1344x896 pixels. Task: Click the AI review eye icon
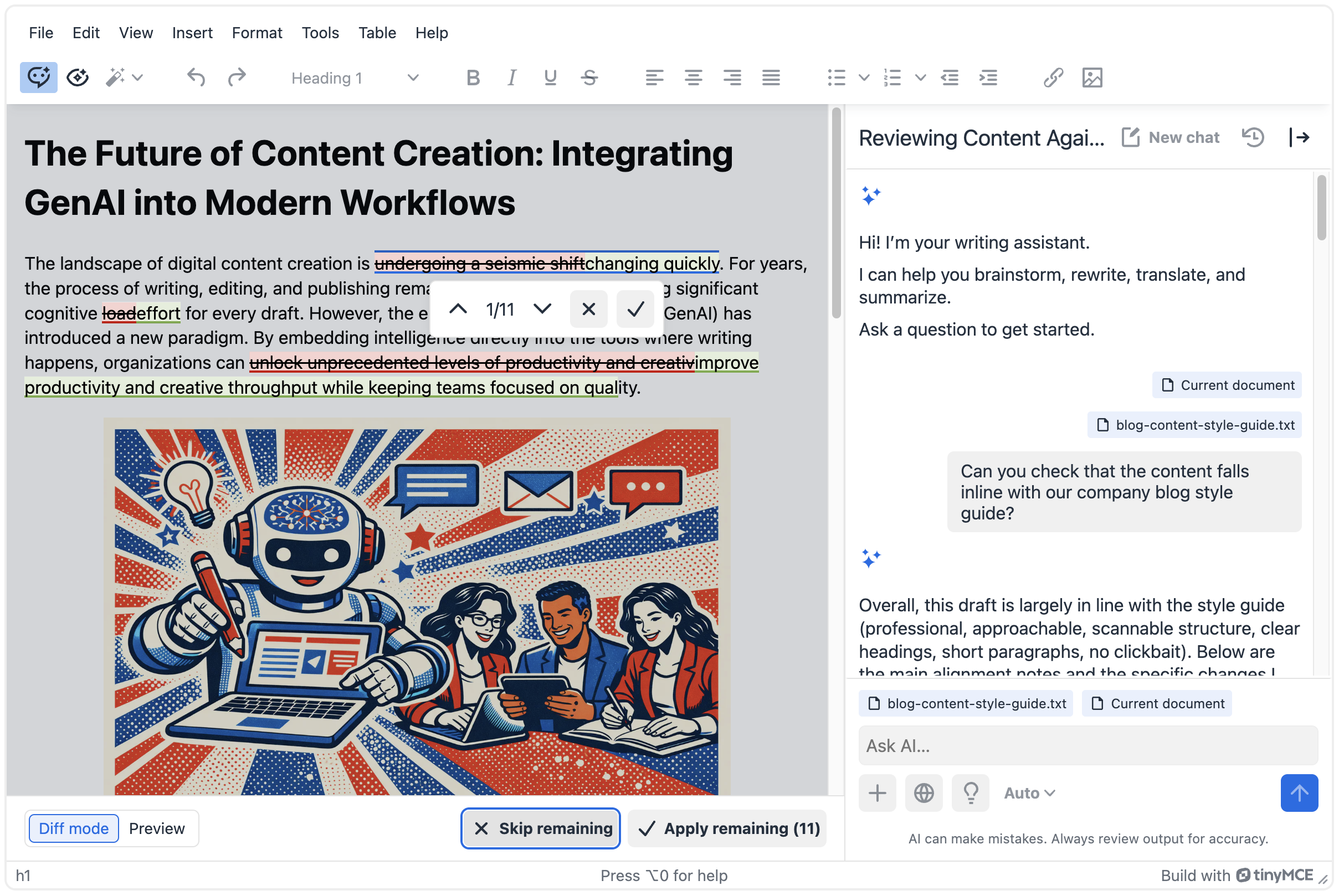78,78
